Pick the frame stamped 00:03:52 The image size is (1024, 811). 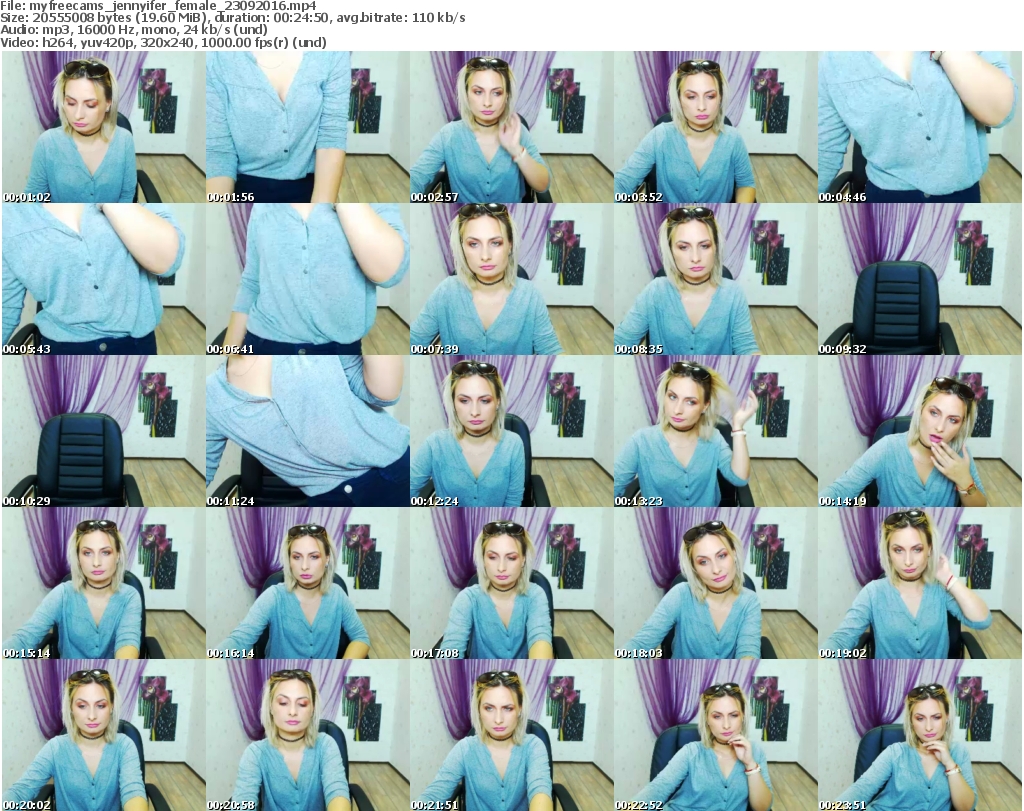coord(716,127)
